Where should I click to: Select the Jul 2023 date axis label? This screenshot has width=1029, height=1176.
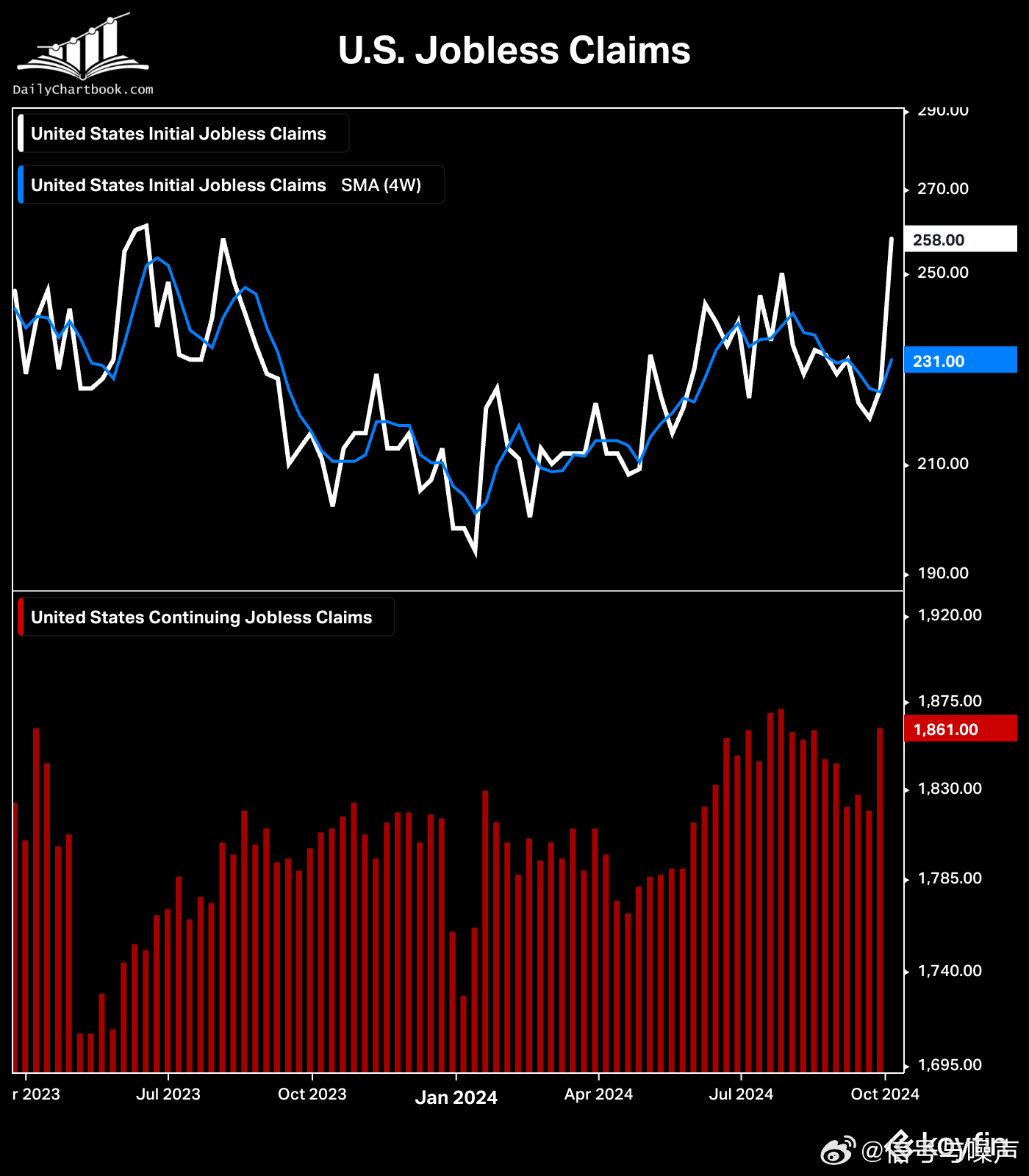coord(168,1094)
